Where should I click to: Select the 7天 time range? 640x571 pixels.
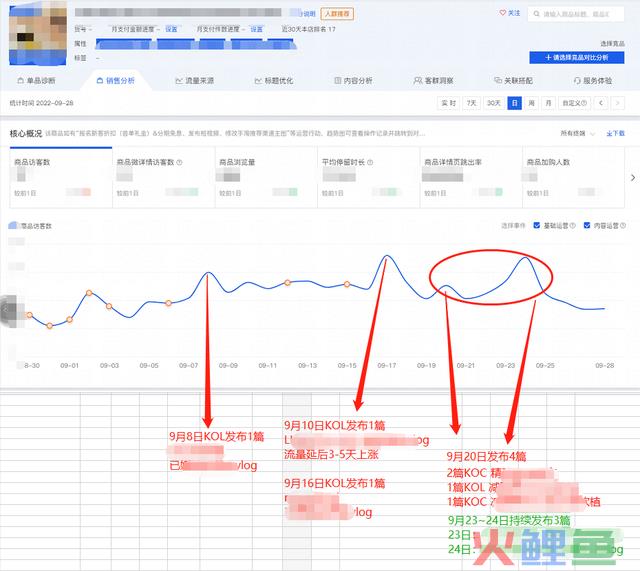click(x=471, y=103)
